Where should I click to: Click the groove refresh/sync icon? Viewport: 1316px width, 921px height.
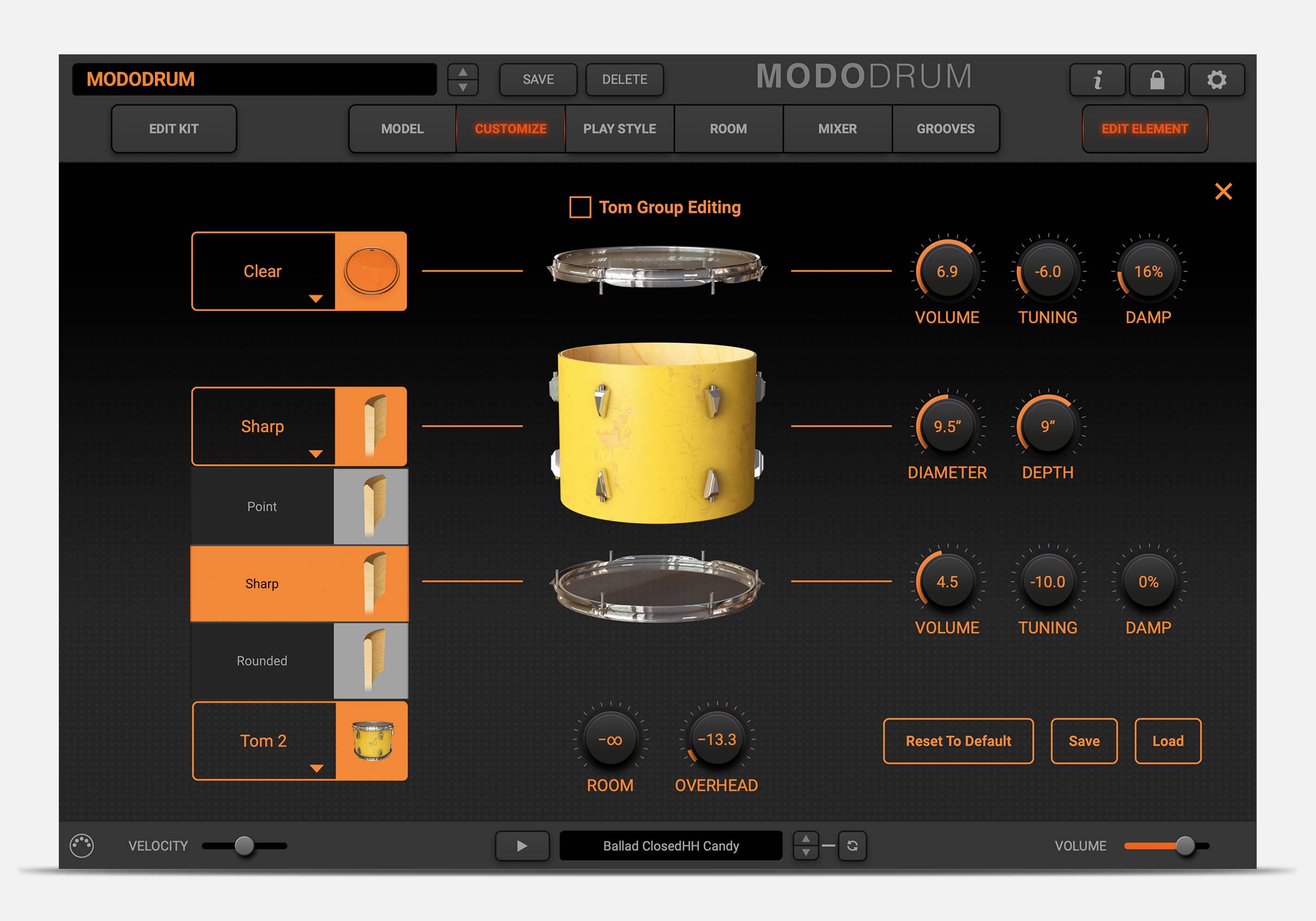pyautogui.click(x=852, y=845)
